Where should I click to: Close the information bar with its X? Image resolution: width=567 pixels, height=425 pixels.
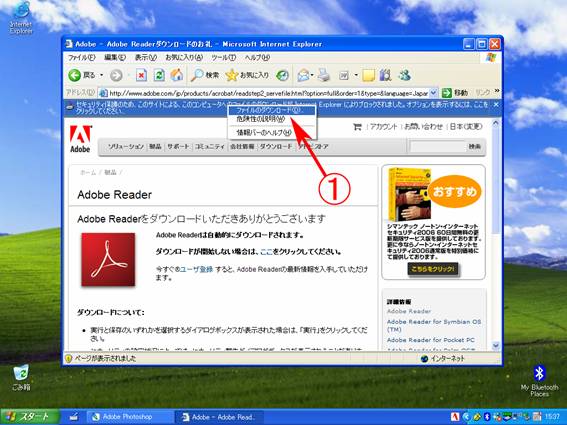496,104
